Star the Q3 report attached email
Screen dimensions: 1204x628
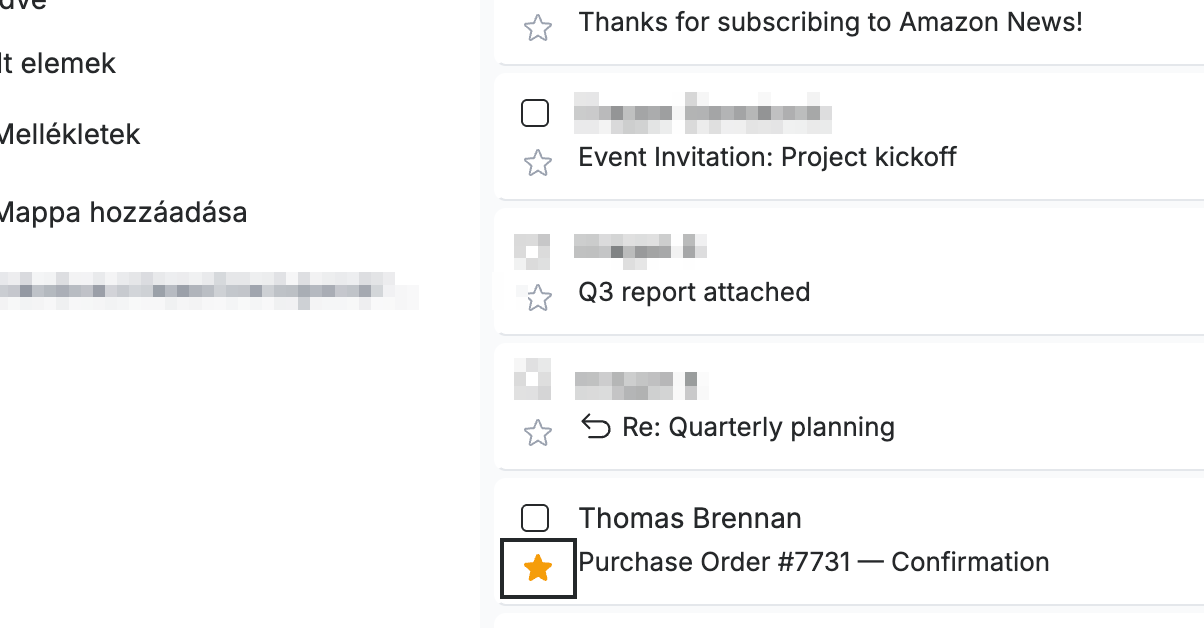point(538,297)
